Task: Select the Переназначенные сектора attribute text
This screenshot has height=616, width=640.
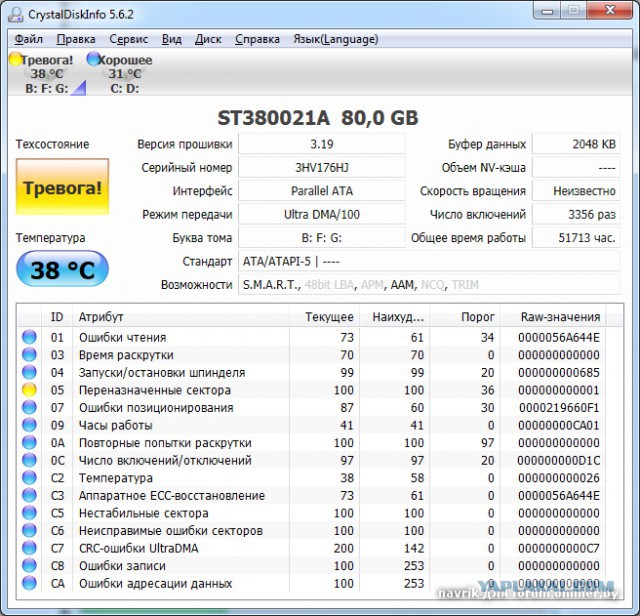Action: coord(155,390)
